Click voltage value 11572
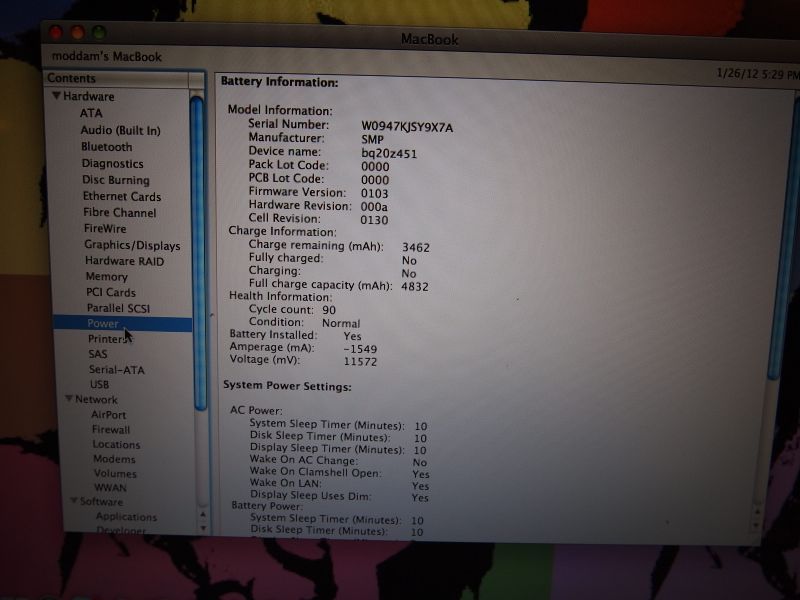Screen dimensions: 800x600 point(360,362)
